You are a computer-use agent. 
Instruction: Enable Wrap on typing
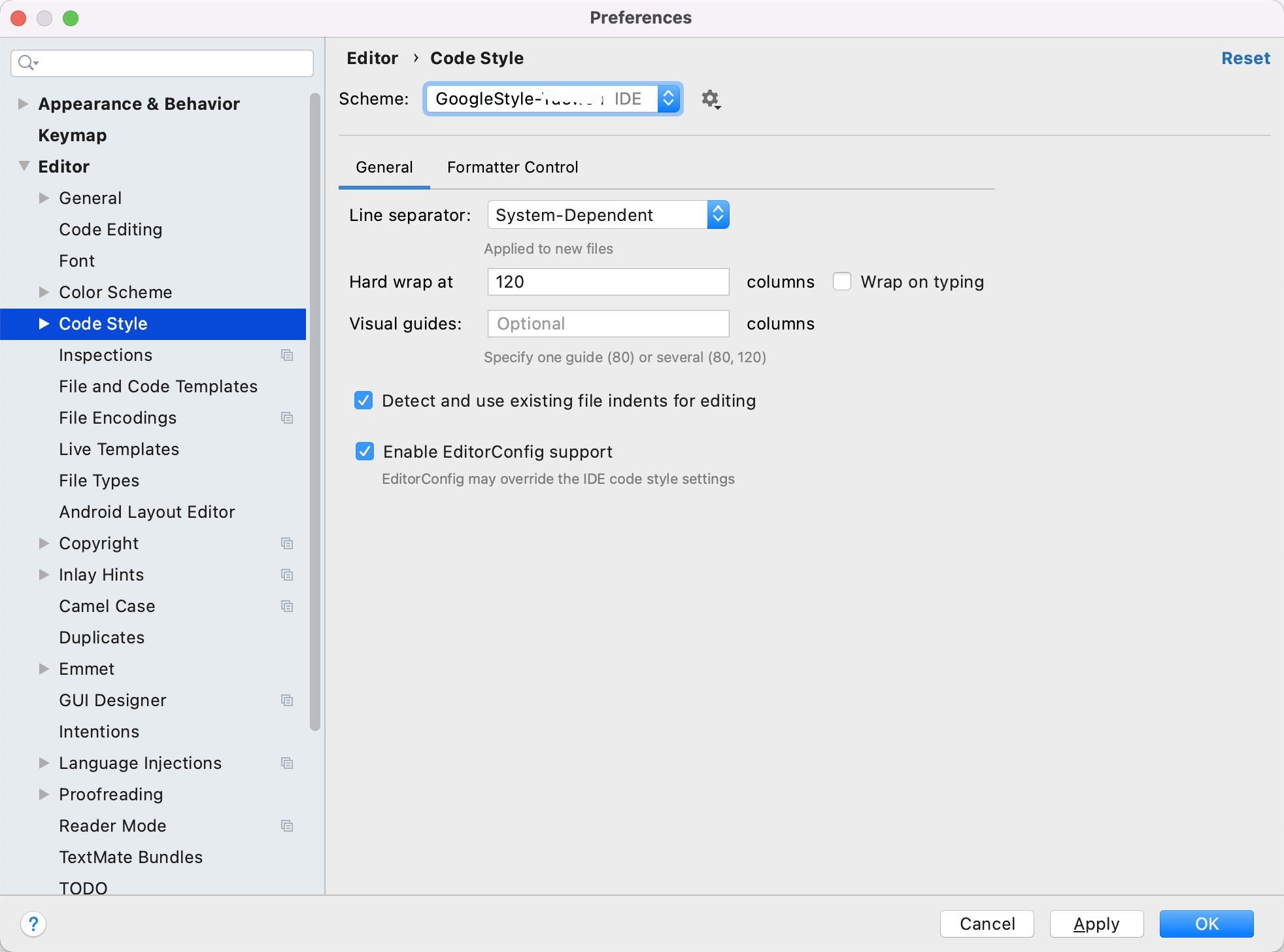click(x=841, y=281)
